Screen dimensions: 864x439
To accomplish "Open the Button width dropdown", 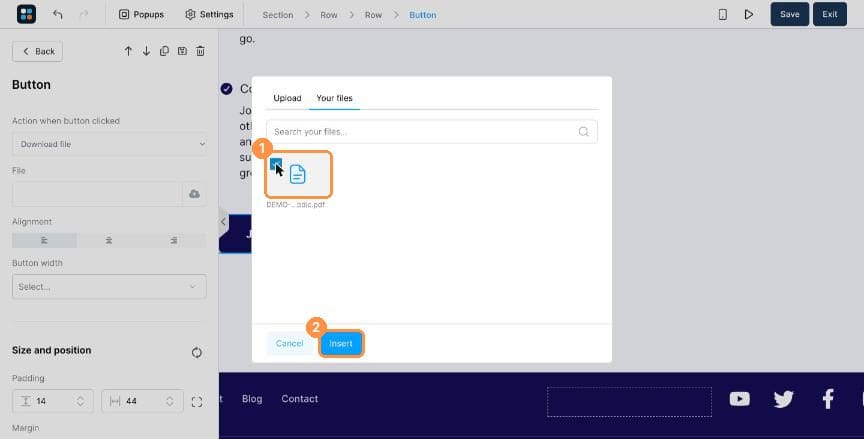I will pos(109,286).
